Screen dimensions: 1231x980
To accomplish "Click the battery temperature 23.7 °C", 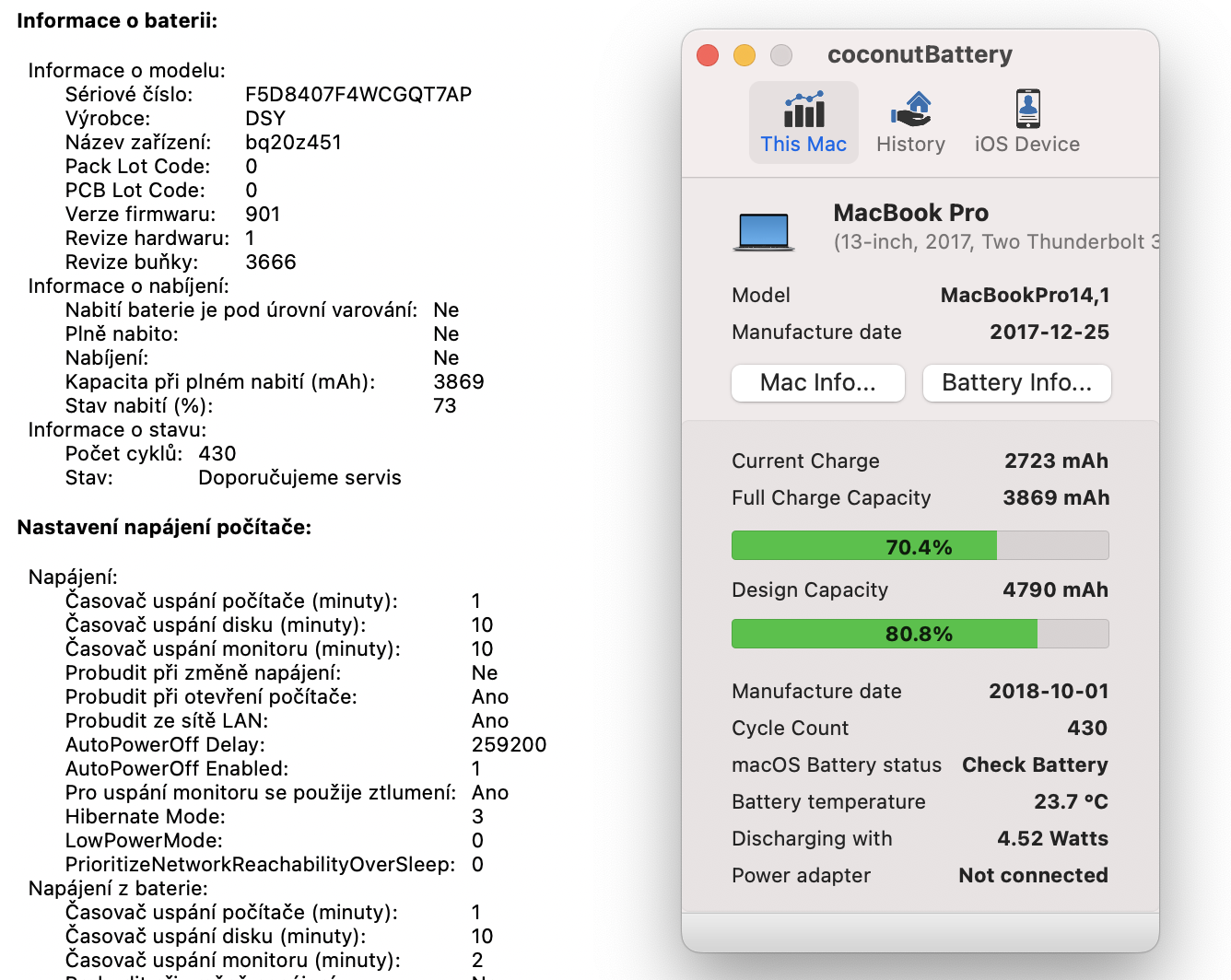I will [x=1071, y=802].
